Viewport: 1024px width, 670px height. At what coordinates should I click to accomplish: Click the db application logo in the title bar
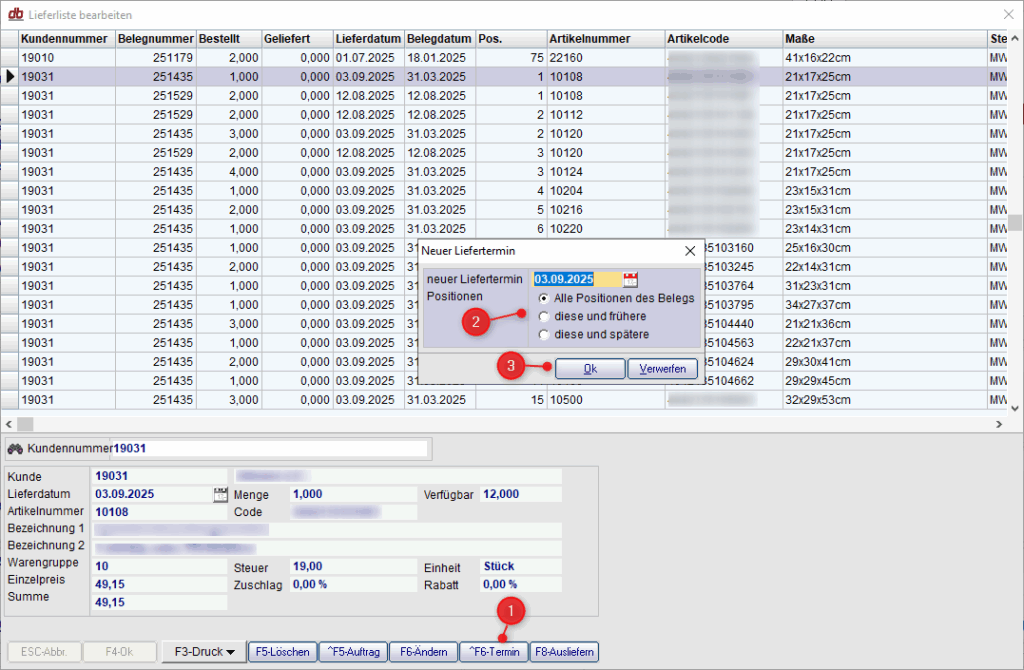16,14
